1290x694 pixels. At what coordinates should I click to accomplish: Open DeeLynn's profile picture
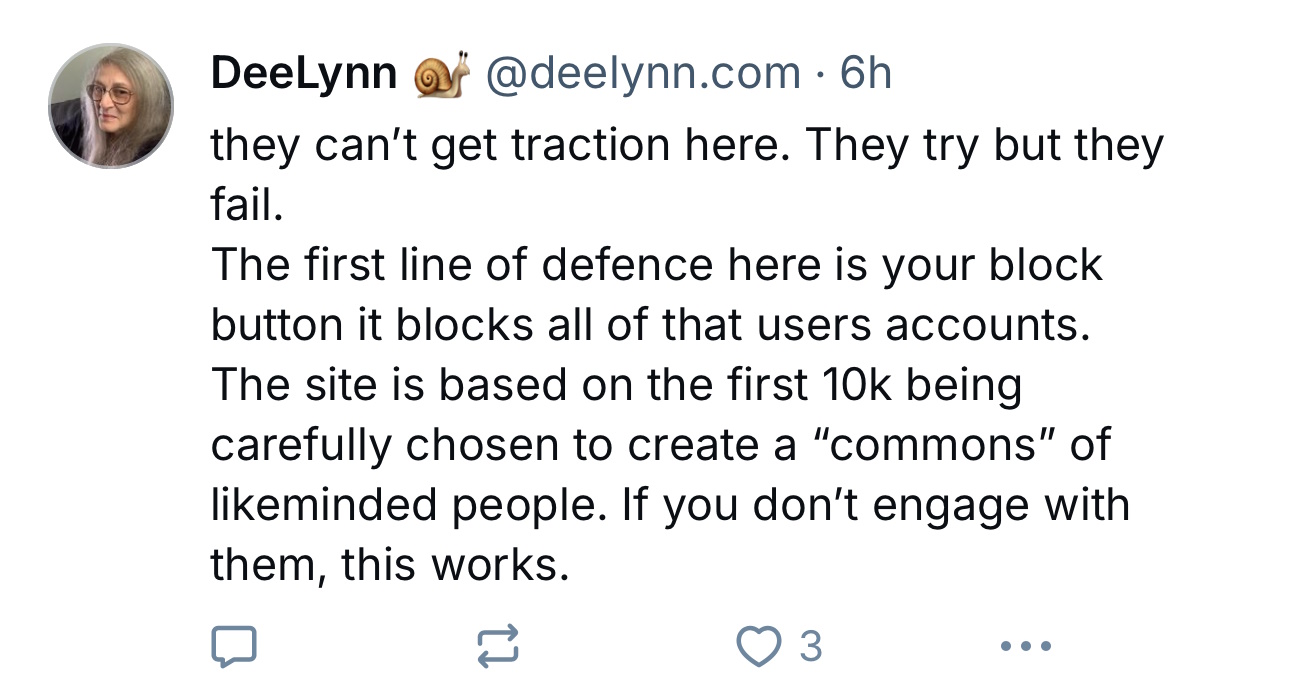click(111, 106)
